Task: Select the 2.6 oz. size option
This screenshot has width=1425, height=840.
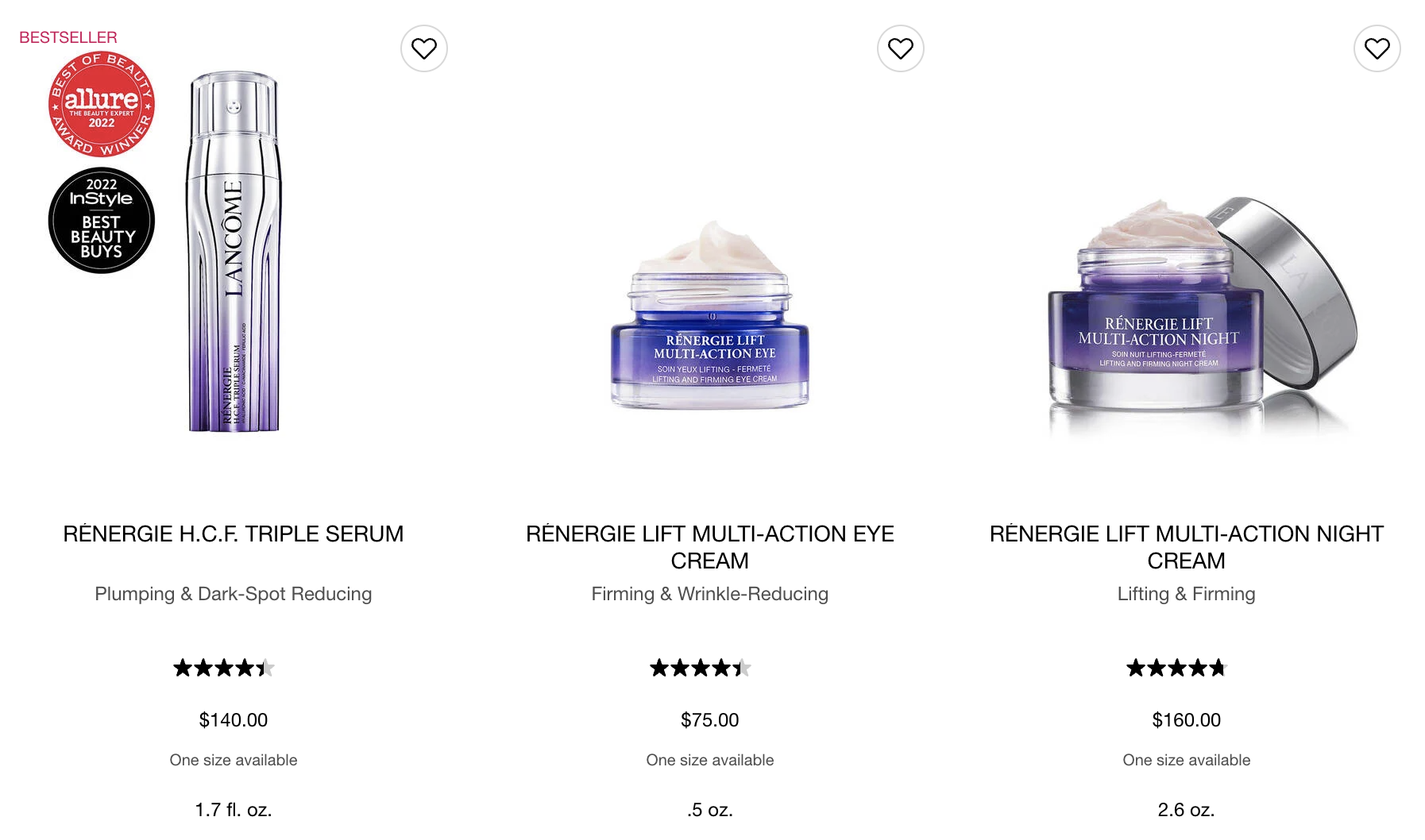Action: coord(1187,810)
